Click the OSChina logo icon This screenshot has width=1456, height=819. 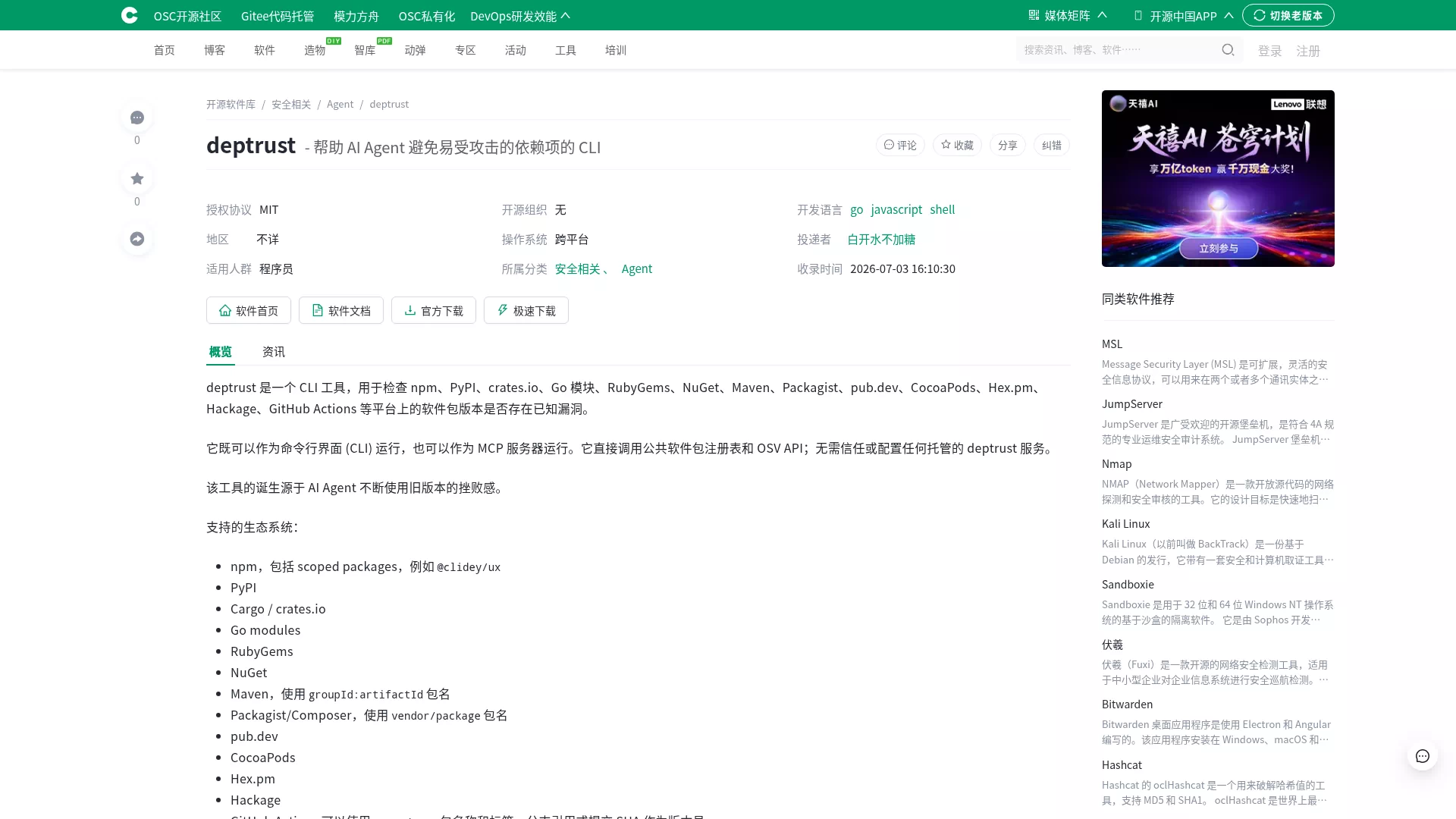[x=130, y=15]
